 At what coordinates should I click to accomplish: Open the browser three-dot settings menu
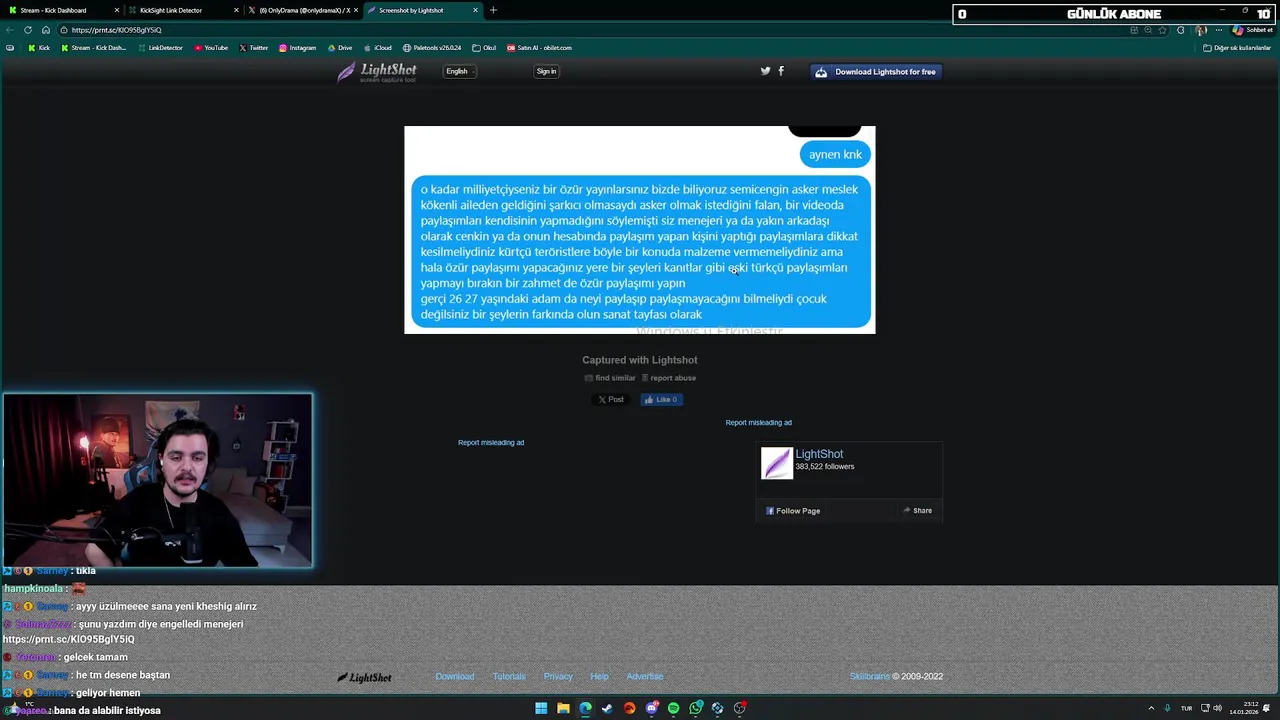(x=1220, y=30)
